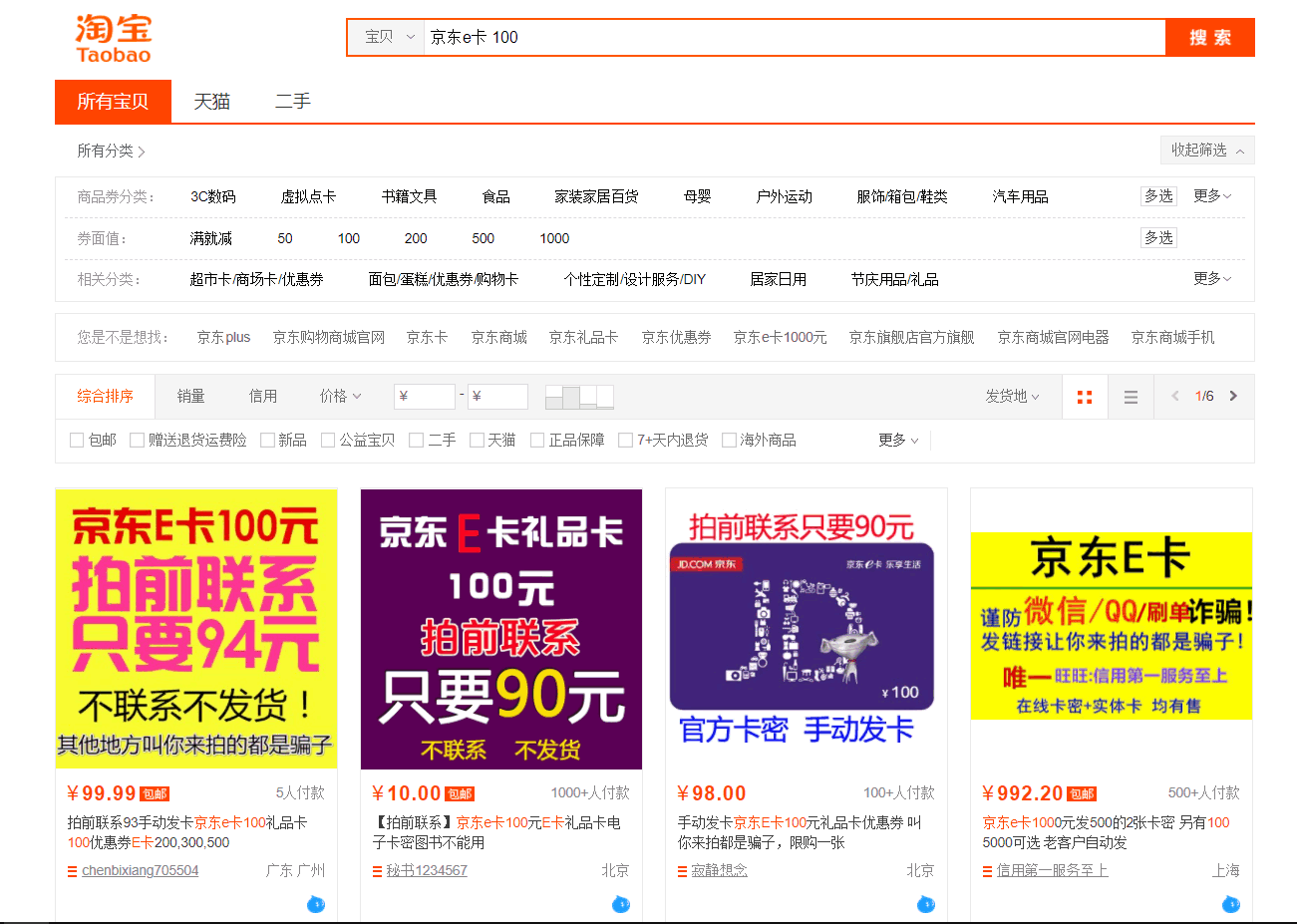Go to next results page arrow
Image resolution: width=1297 pixels, height=924 pixels.
[x=1233, y=396]
